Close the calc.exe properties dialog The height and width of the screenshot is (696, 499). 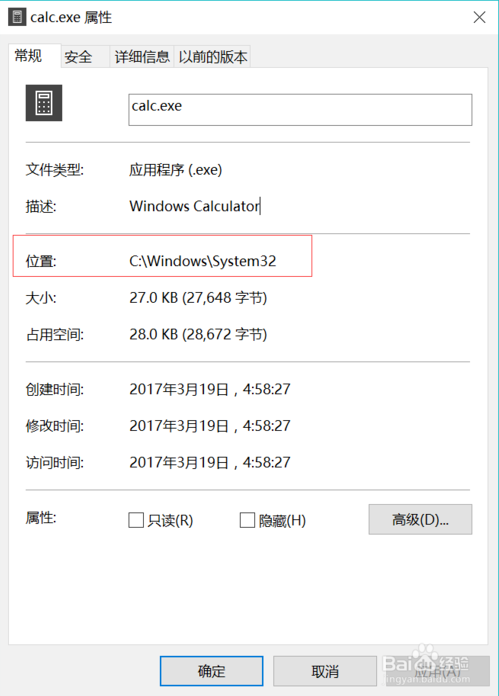point(479,17)
